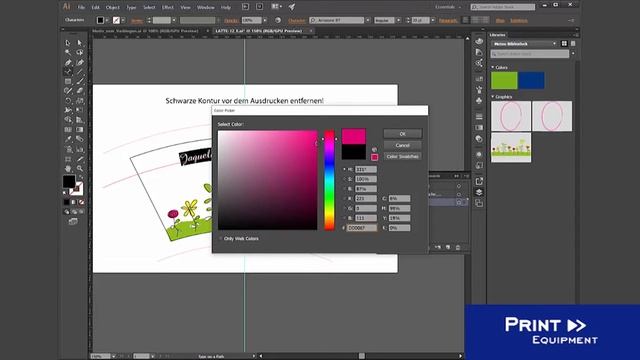The width and height of the screenshot is (640, 360).
Task: Open the Type menu
Action: tap(131, 7)
